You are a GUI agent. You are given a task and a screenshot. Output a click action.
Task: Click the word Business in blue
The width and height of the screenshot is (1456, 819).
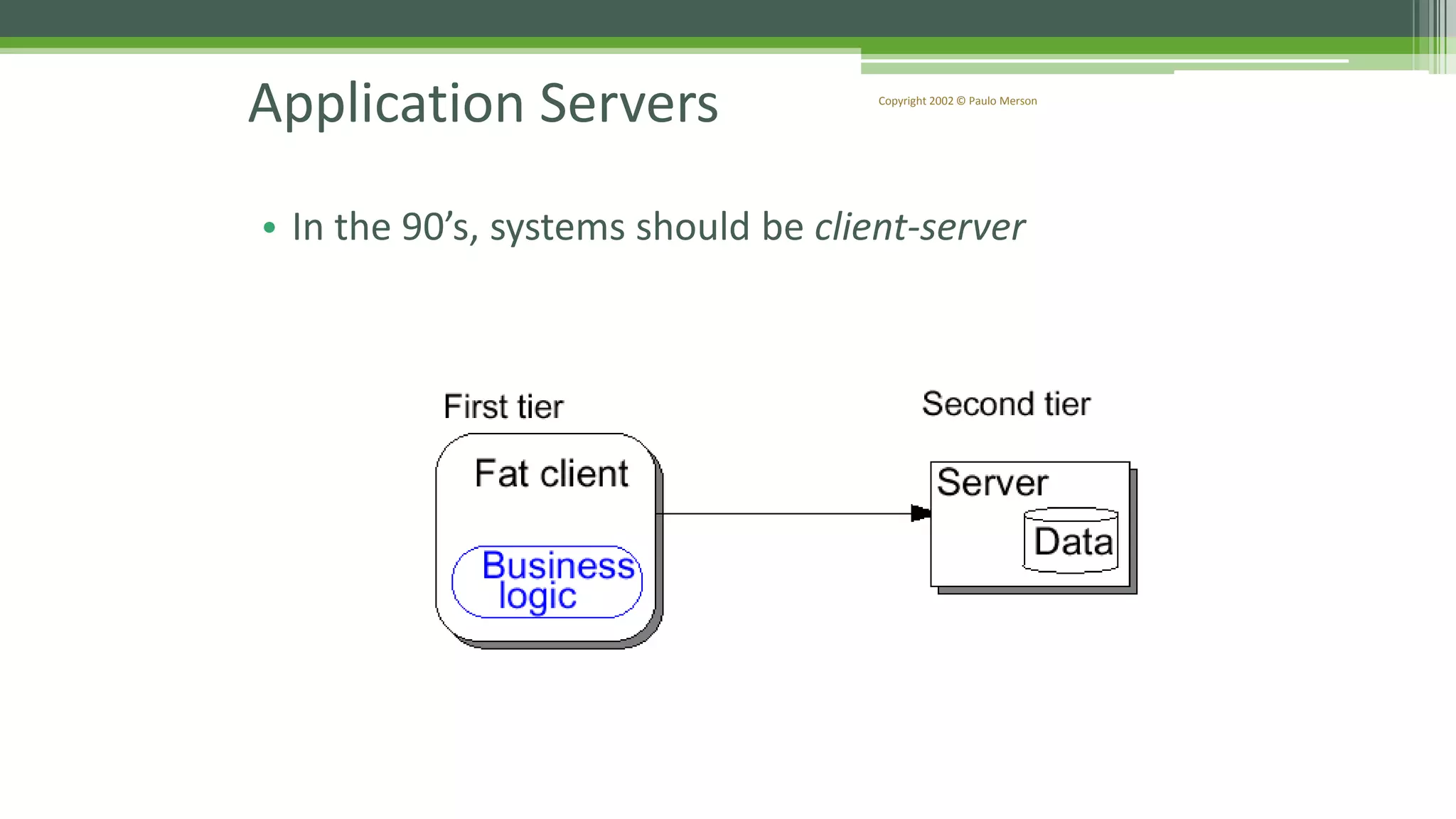coord(558,566)
